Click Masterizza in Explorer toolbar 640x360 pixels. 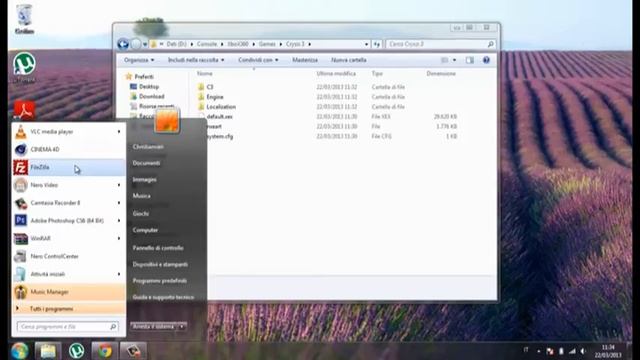click(305, 60)
